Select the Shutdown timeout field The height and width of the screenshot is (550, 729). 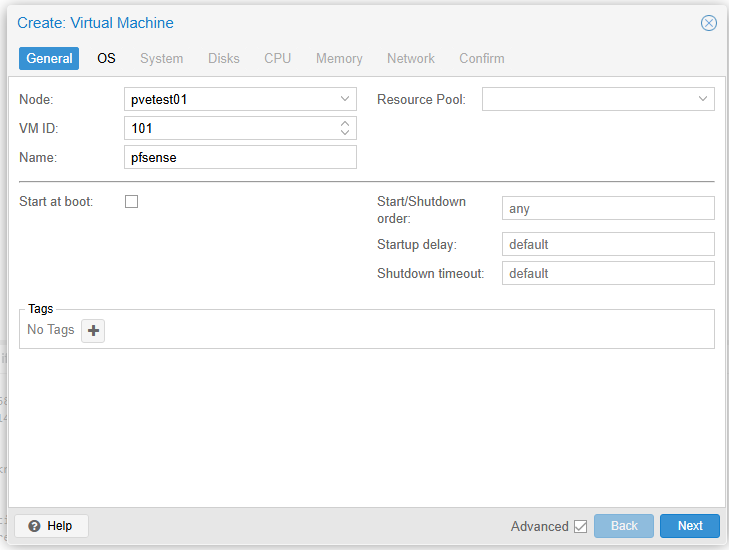607,273
